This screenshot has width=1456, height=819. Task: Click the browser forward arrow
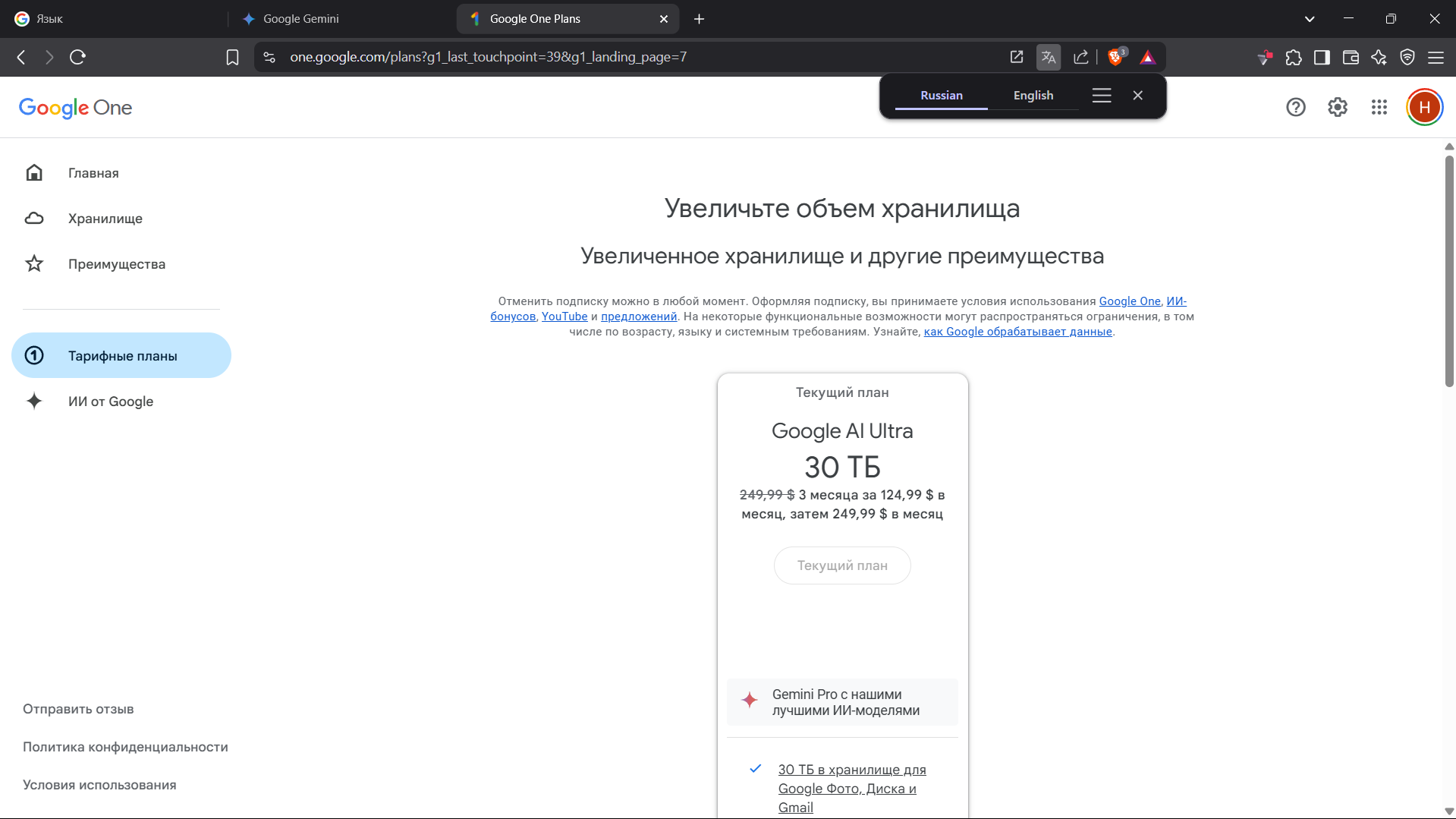(49, 57)
